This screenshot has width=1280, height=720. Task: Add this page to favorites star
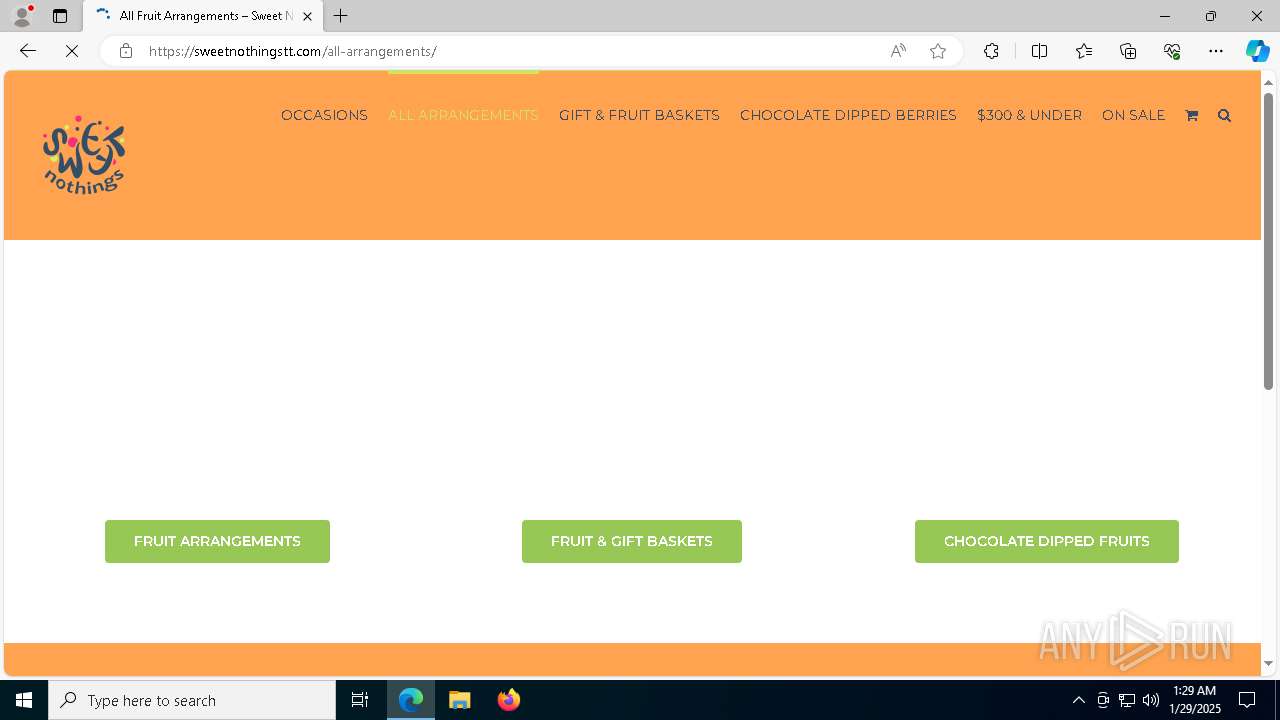click(x=938, y=51)
